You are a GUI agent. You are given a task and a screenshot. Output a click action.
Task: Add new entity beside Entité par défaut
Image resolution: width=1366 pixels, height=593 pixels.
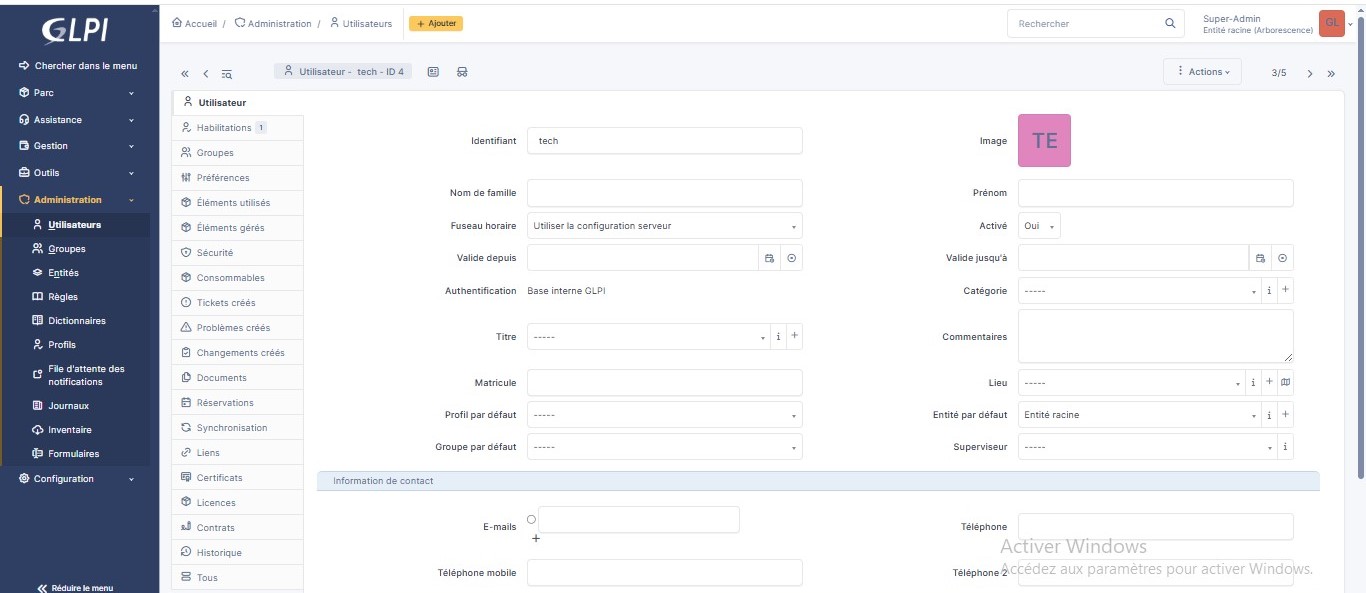tap(1285, 415)
